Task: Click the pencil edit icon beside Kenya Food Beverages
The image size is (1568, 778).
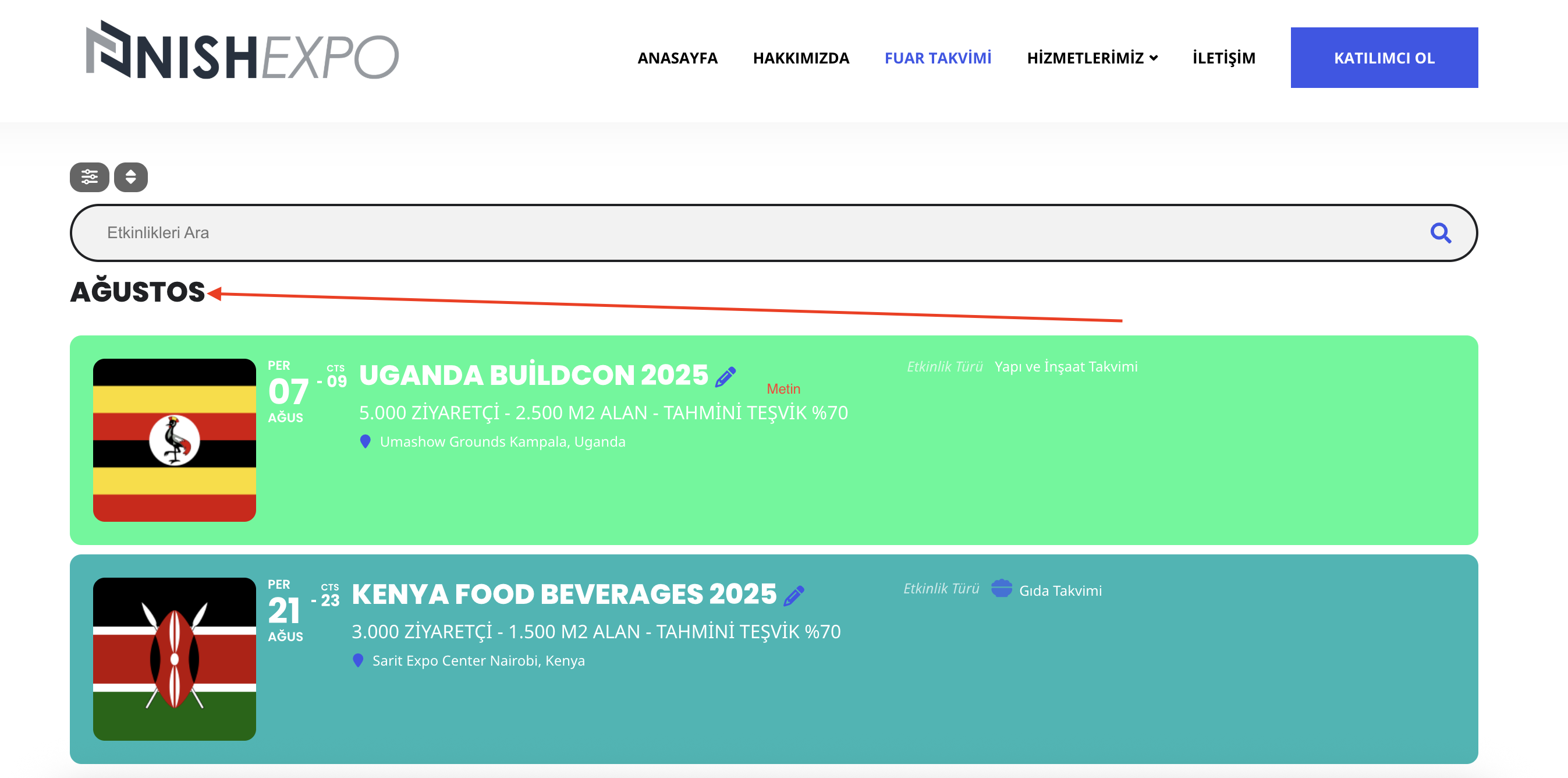Action: coord(794,596)
